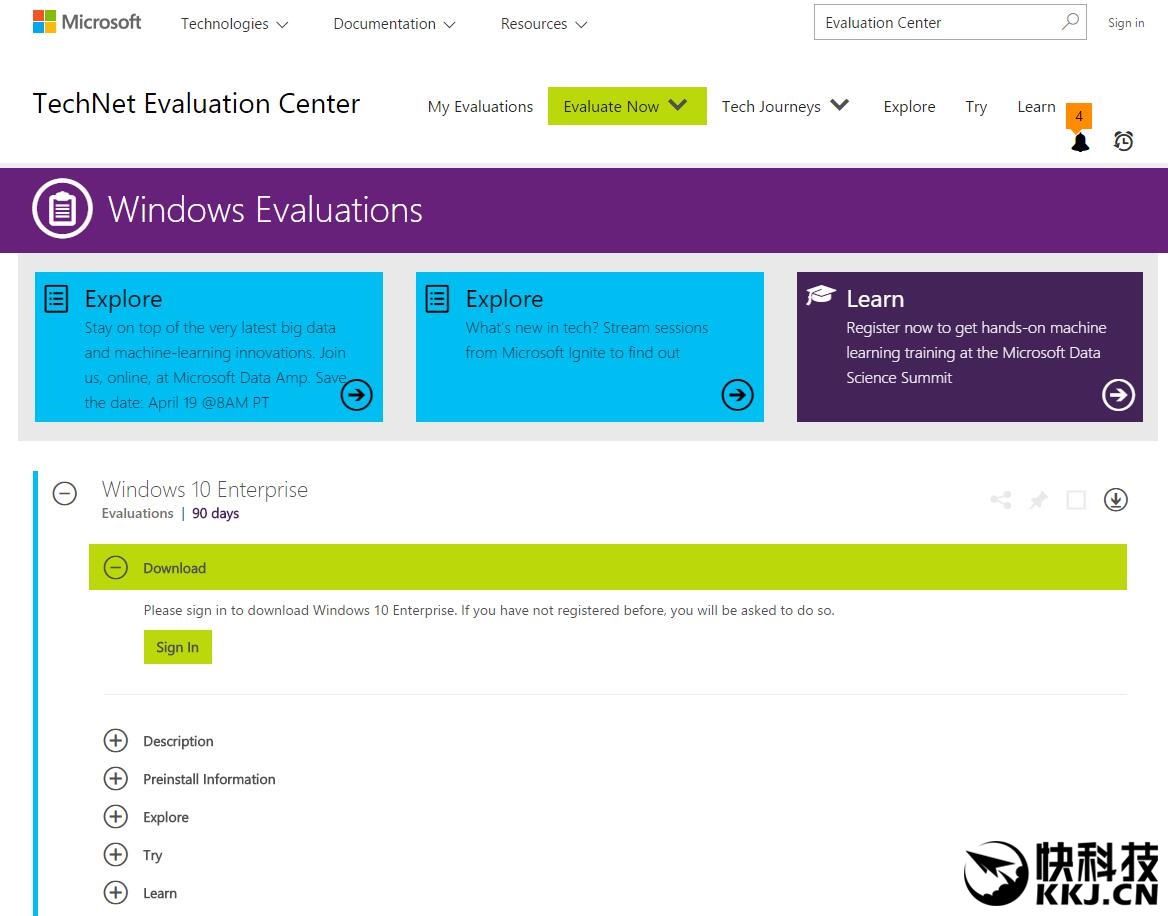Tick the Windows 10 Enterprise checkbox
This screenshot has height=916, width=1168.
(1076, 500)
